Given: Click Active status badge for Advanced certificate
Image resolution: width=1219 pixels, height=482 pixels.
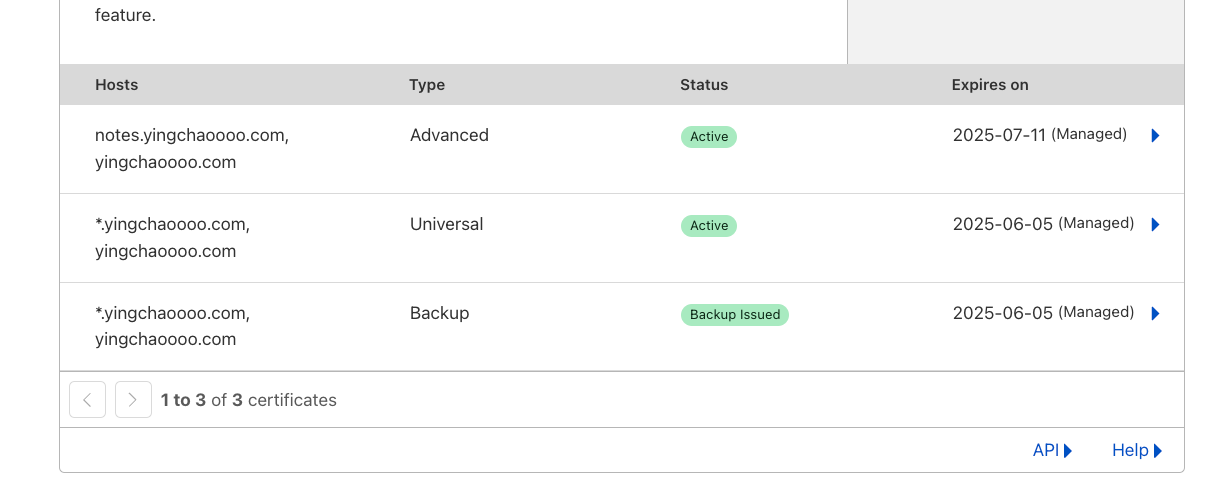Looking at the screenshot, I should [709, 136].
